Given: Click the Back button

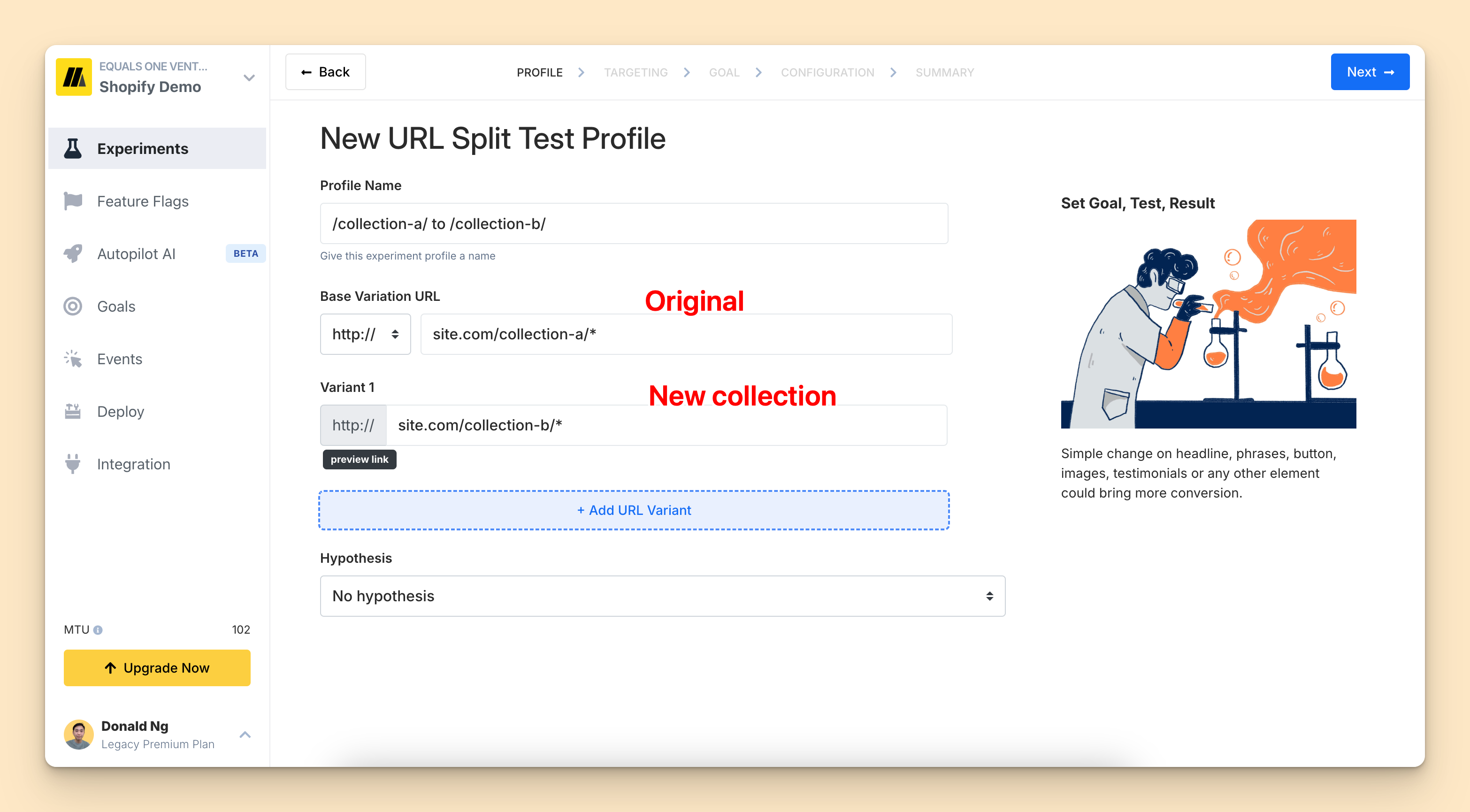Looking at the screenshot, I should pyautogui.click(x=325, y=72).
